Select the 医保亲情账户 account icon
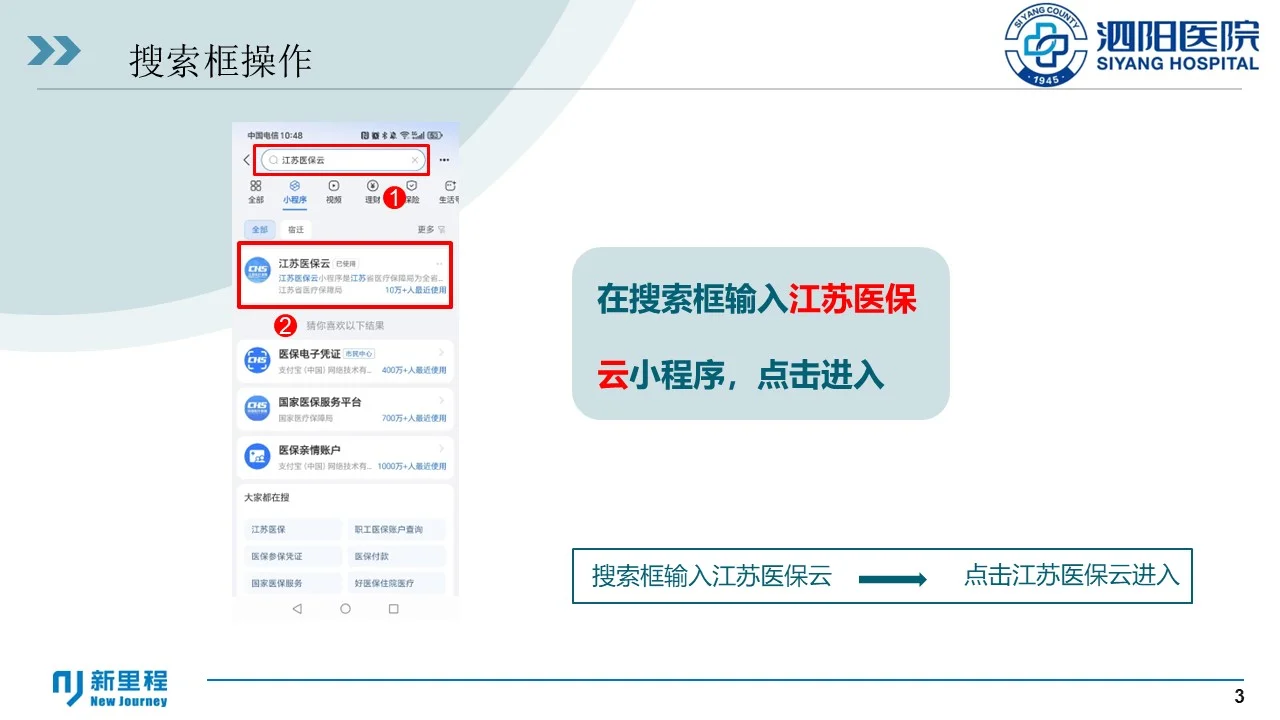 [257, 454]
